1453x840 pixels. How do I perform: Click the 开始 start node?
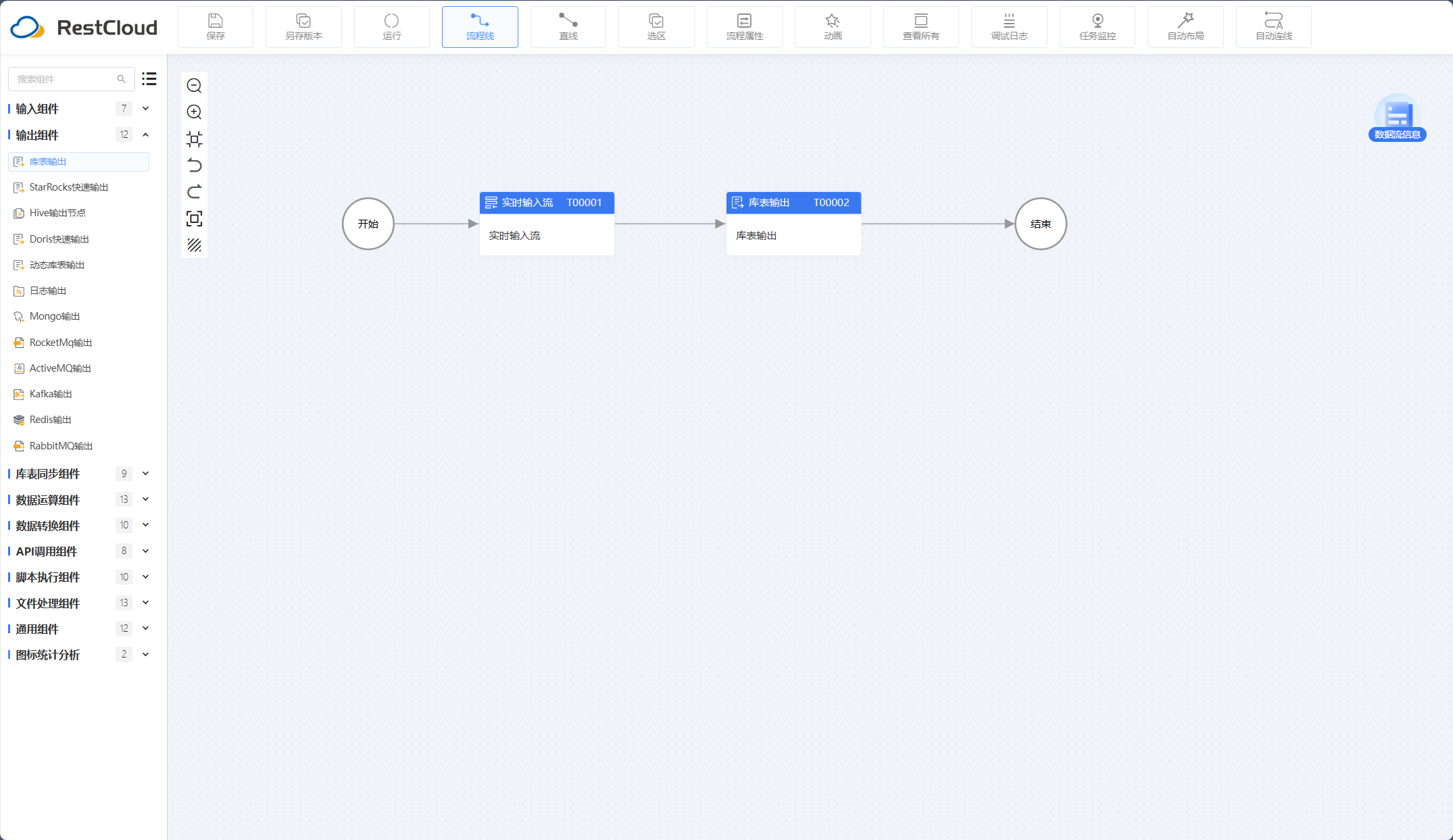(x=368, y=224)
